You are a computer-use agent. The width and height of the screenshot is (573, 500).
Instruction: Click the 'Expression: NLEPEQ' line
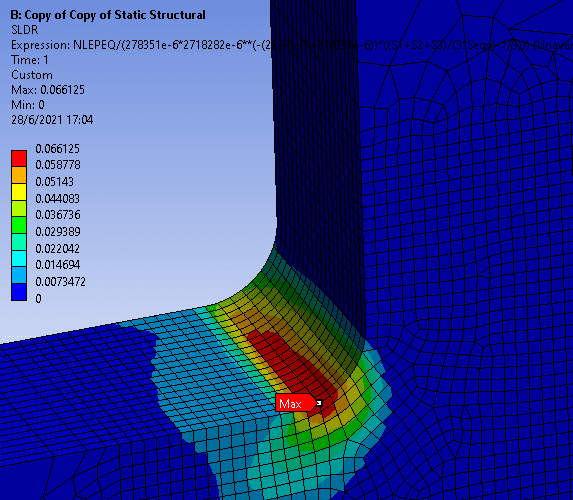[292, 45]
